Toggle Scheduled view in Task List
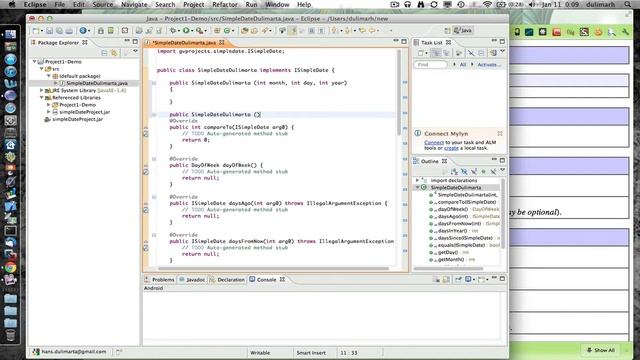Image resolution: width=640 pixels, height=360 pixels. 446,53
